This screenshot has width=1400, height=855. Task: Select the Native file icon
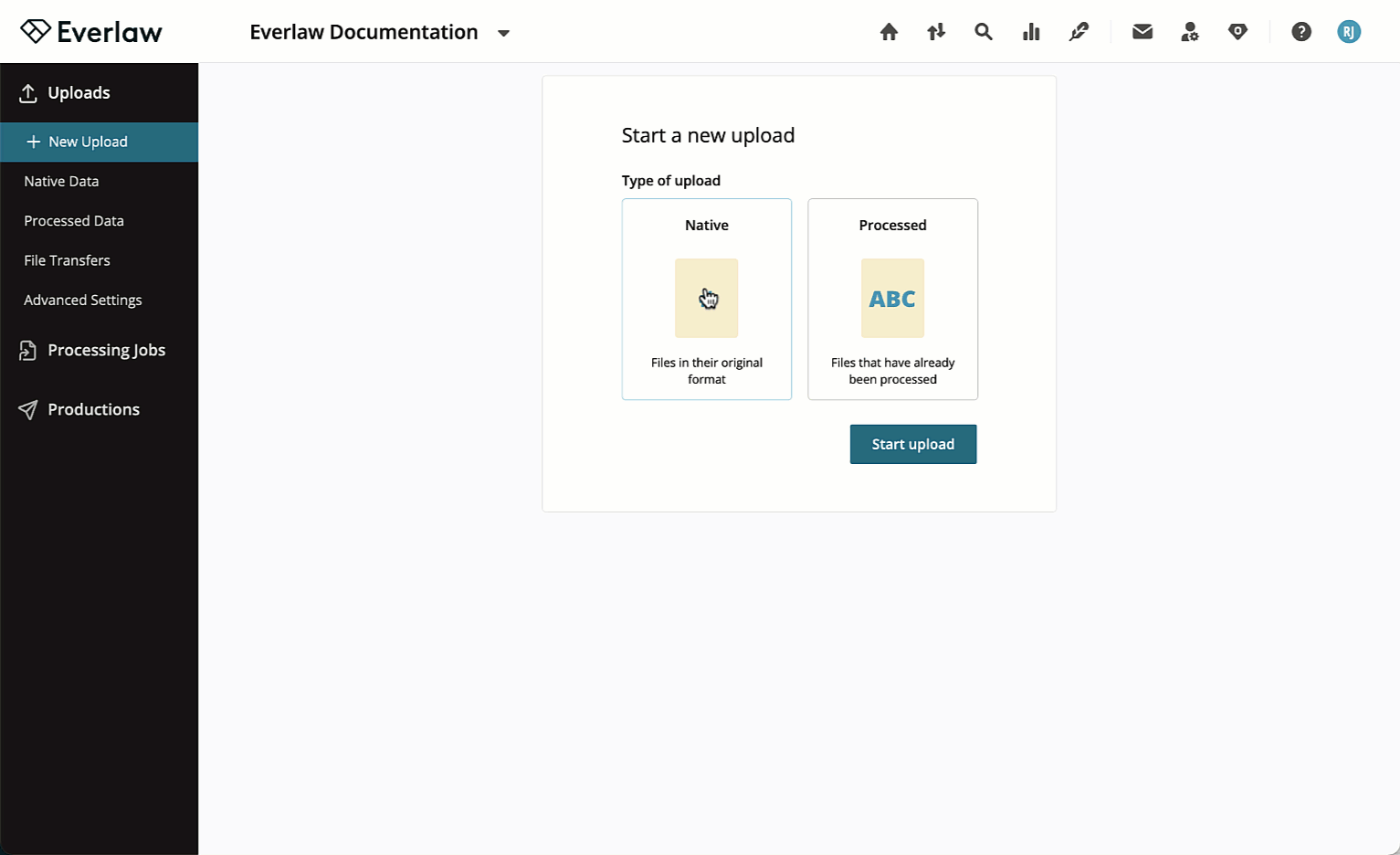pos(707,299)
